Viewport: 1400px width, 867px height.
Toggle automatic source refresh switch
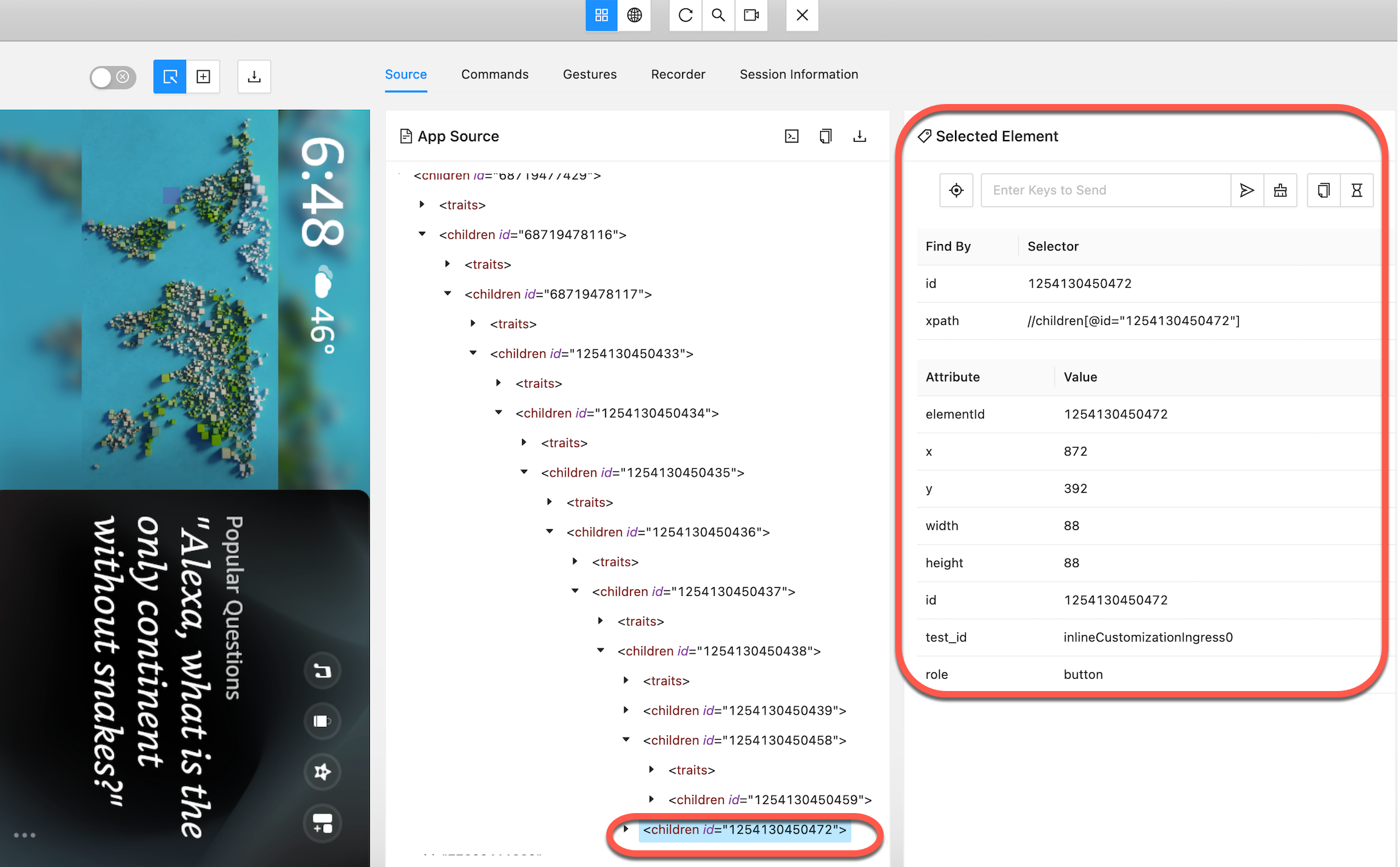coord(112,77)
